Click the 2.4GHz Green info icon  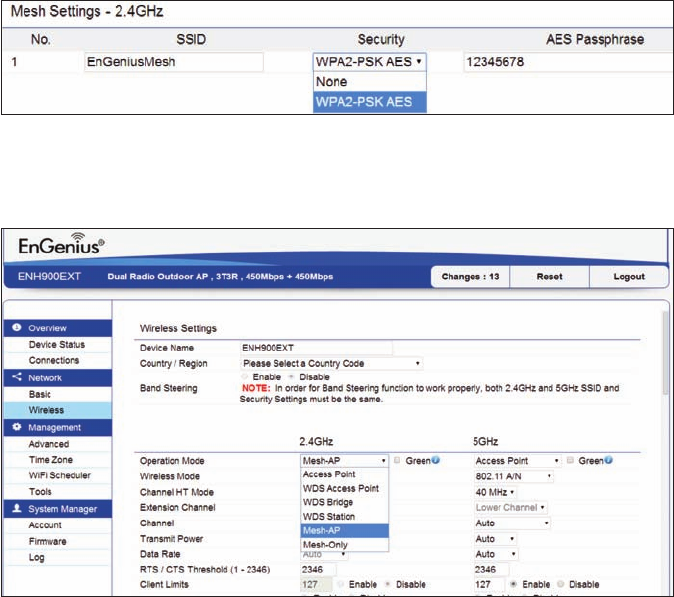[435, 460]
